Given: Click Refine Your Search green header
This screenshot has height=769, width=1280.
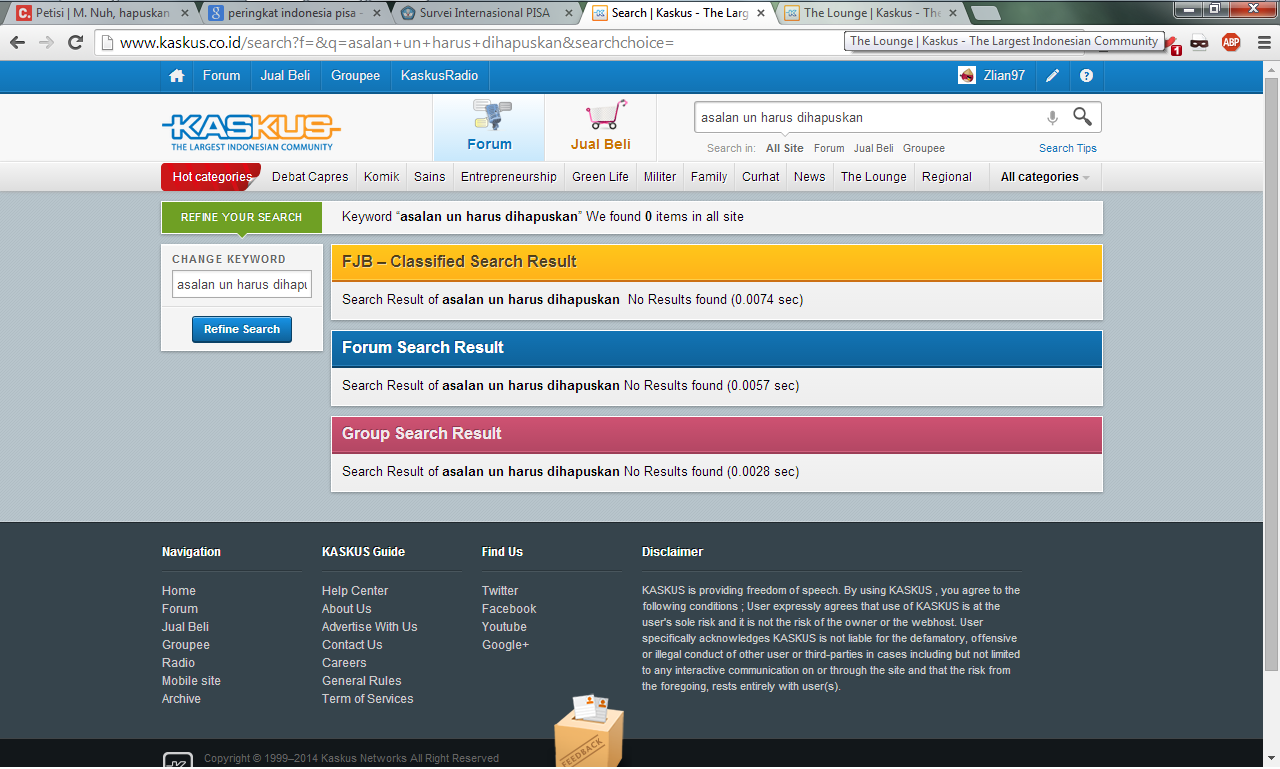Looking at the screenshot, I should [242, 217].
